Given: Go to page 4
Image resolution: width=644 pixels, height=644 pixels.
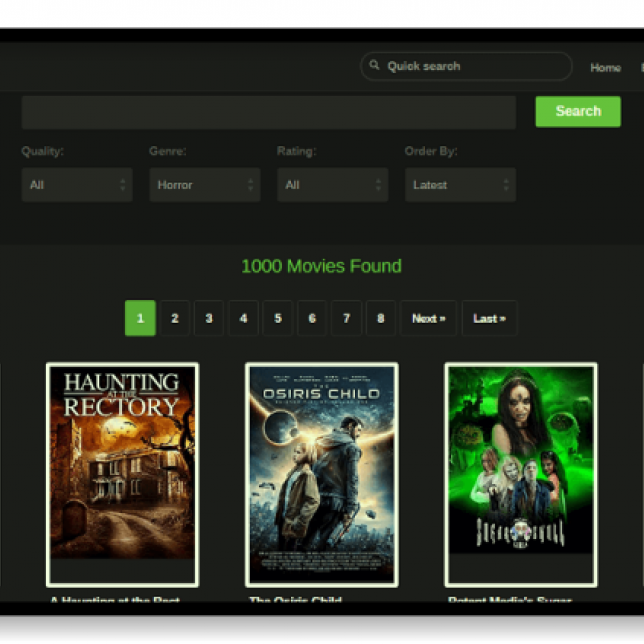Looking at the screenshot, I should point(244,318).
